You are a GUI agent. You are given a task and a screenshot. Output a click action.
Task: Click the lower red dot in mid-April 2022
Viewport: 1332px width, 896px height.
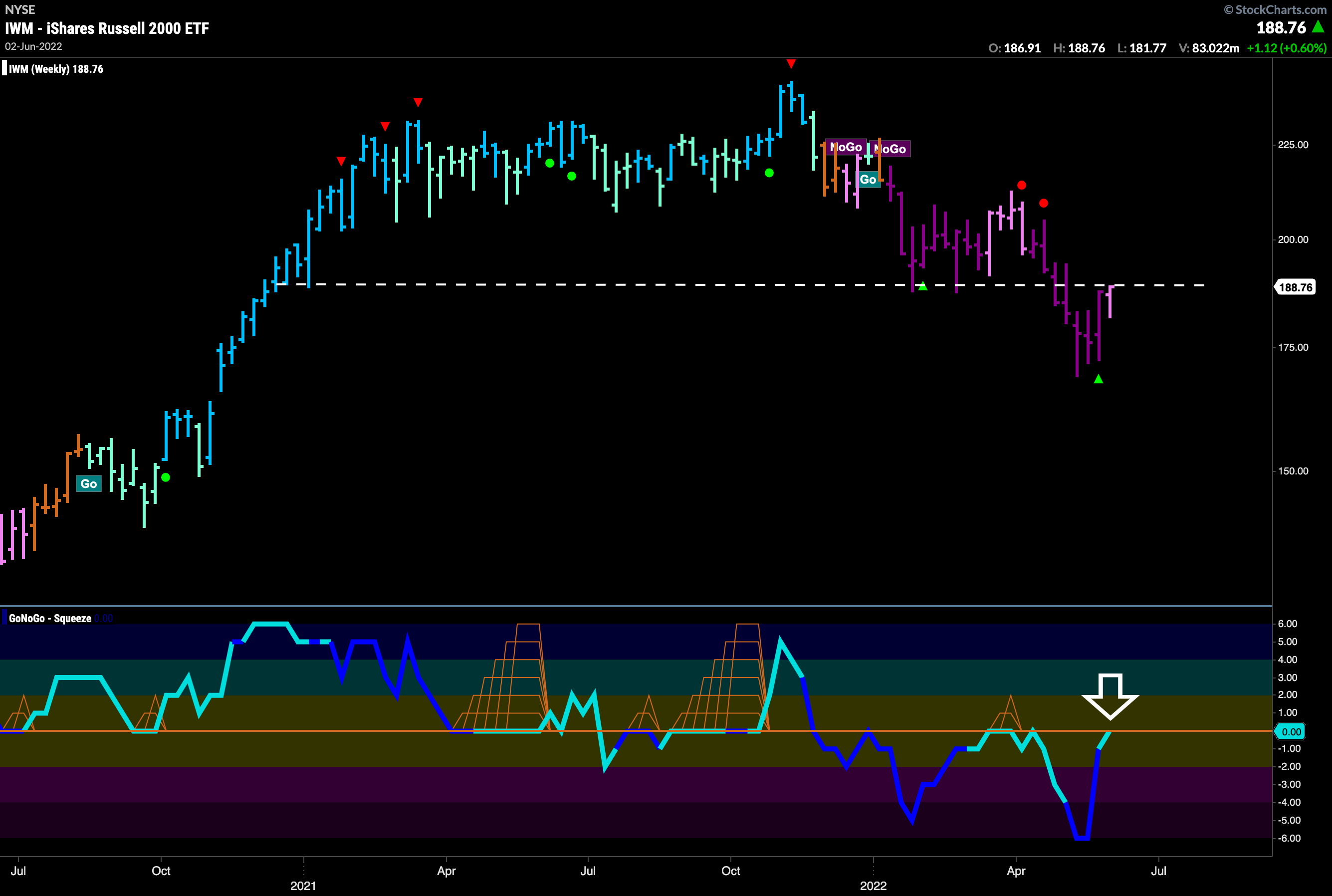pos(1044,203)
